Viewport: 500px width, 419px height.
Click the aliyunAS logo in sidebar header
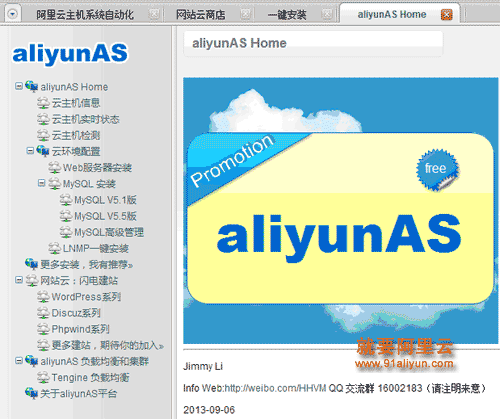point(70,54)
